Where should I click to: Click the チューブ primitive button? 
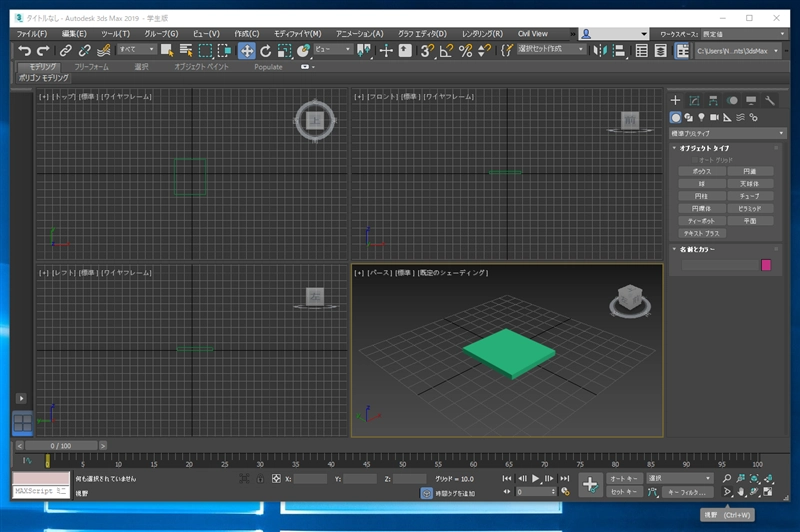750,196
